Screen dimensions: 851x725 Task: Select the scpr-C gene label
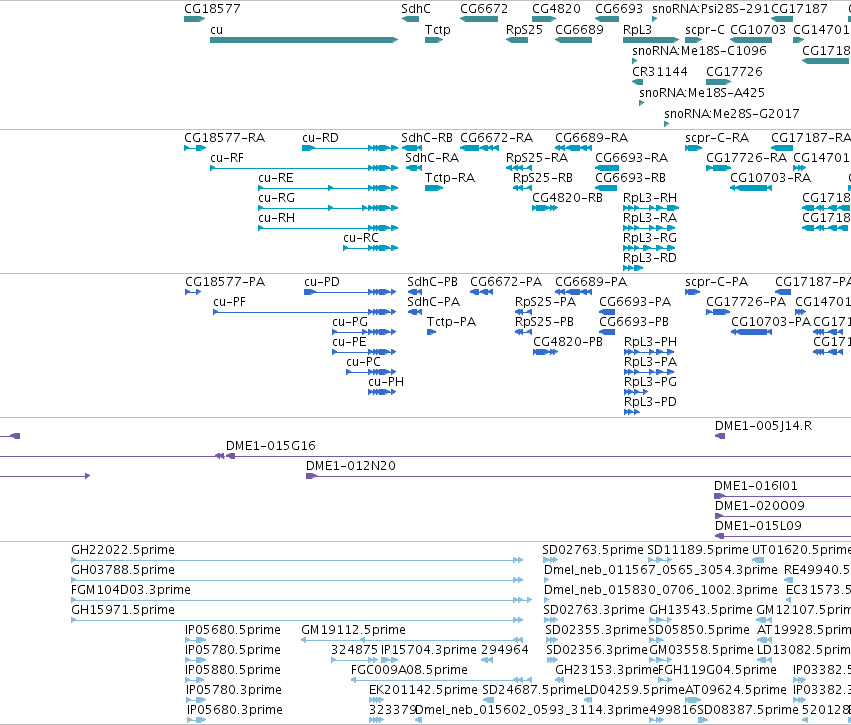[704, 30]
